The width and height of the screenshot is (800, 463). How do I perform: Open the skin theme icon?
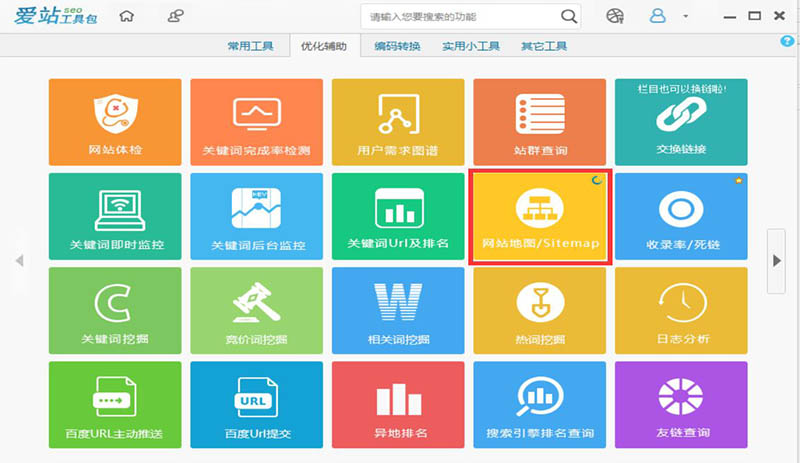pyautogui.click(x=615, y=16)
